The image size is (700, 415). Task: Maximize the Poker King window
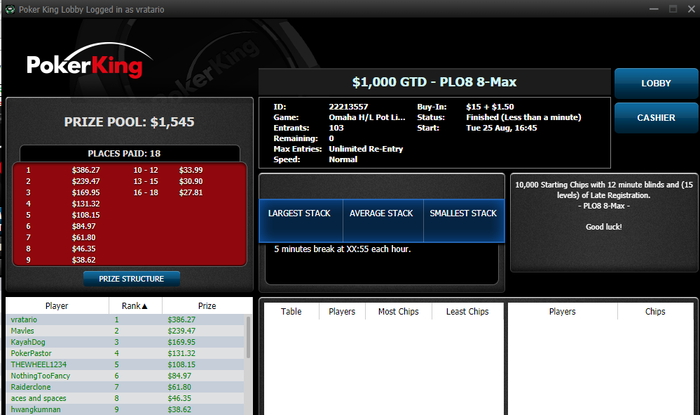point(673,9)
